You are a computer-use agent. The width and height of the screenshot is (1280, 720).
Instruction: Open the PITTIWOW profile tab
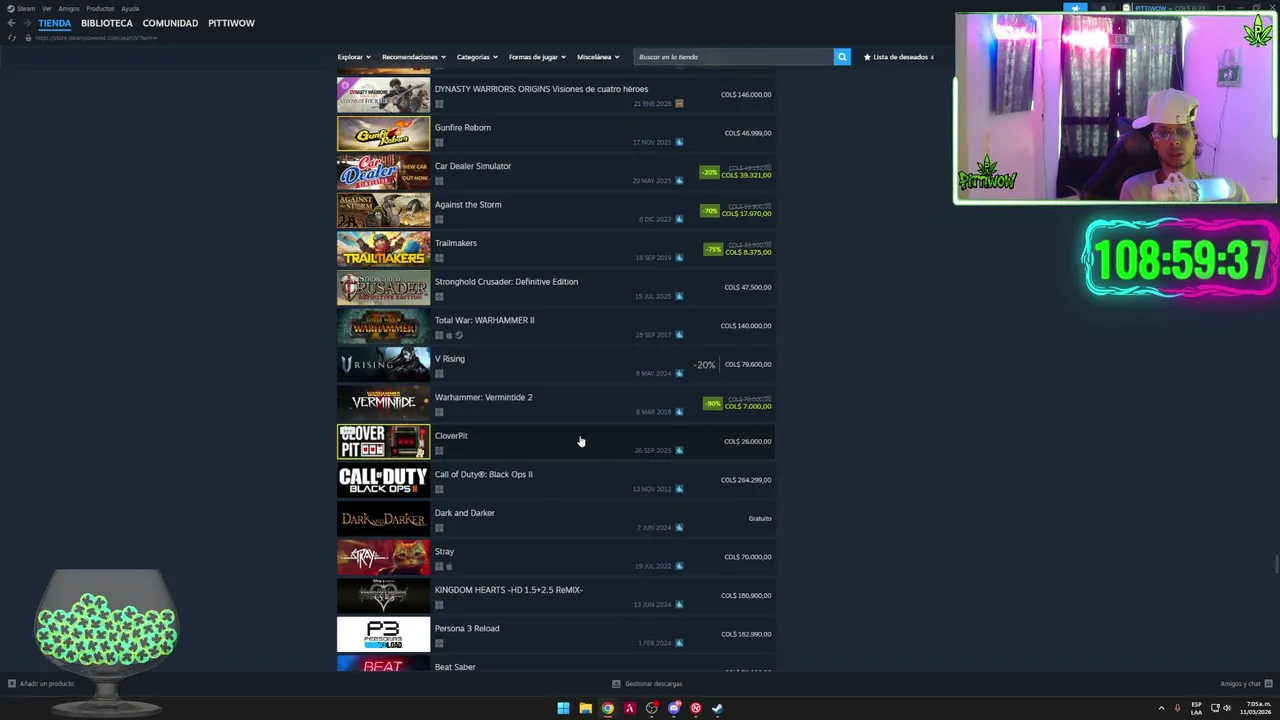(231, 23)
